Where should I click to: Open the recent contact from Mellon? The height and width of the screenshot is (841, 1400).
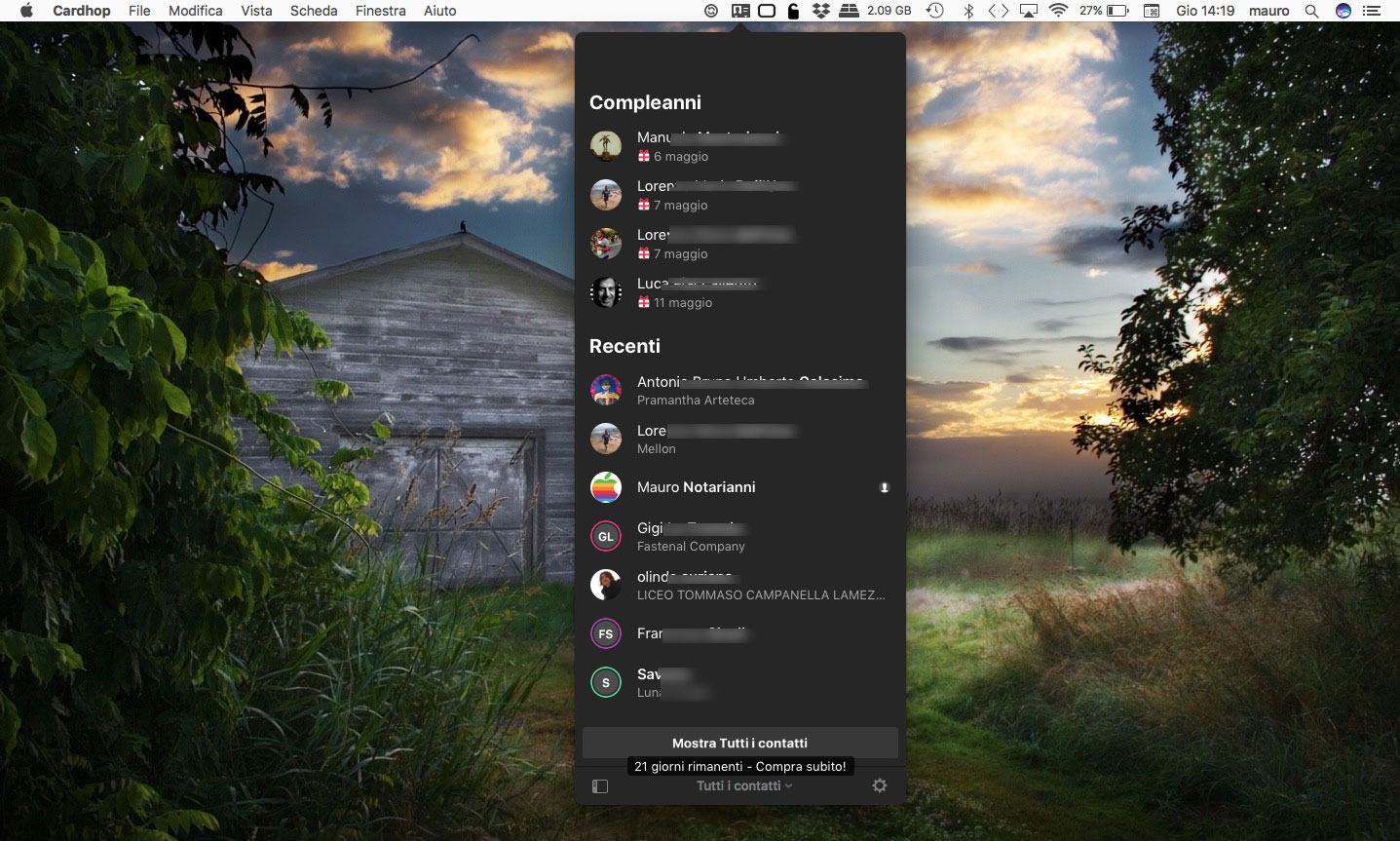click(740, 439)
